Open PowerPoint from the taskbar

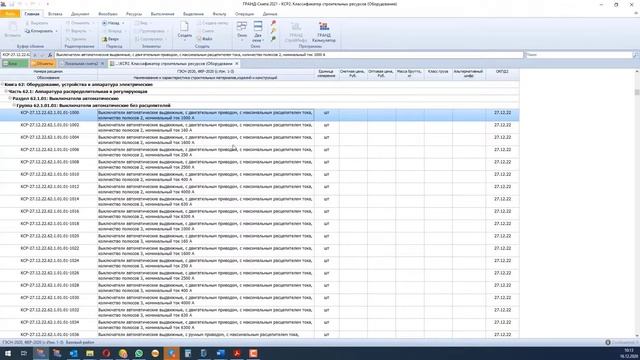[253, 353]
